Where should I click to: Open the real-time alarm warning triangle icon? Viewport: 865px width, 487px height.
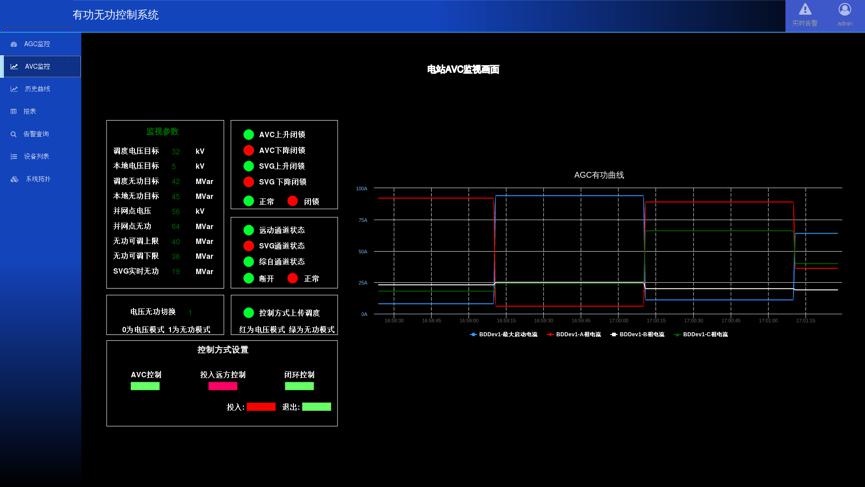[805, 10]
